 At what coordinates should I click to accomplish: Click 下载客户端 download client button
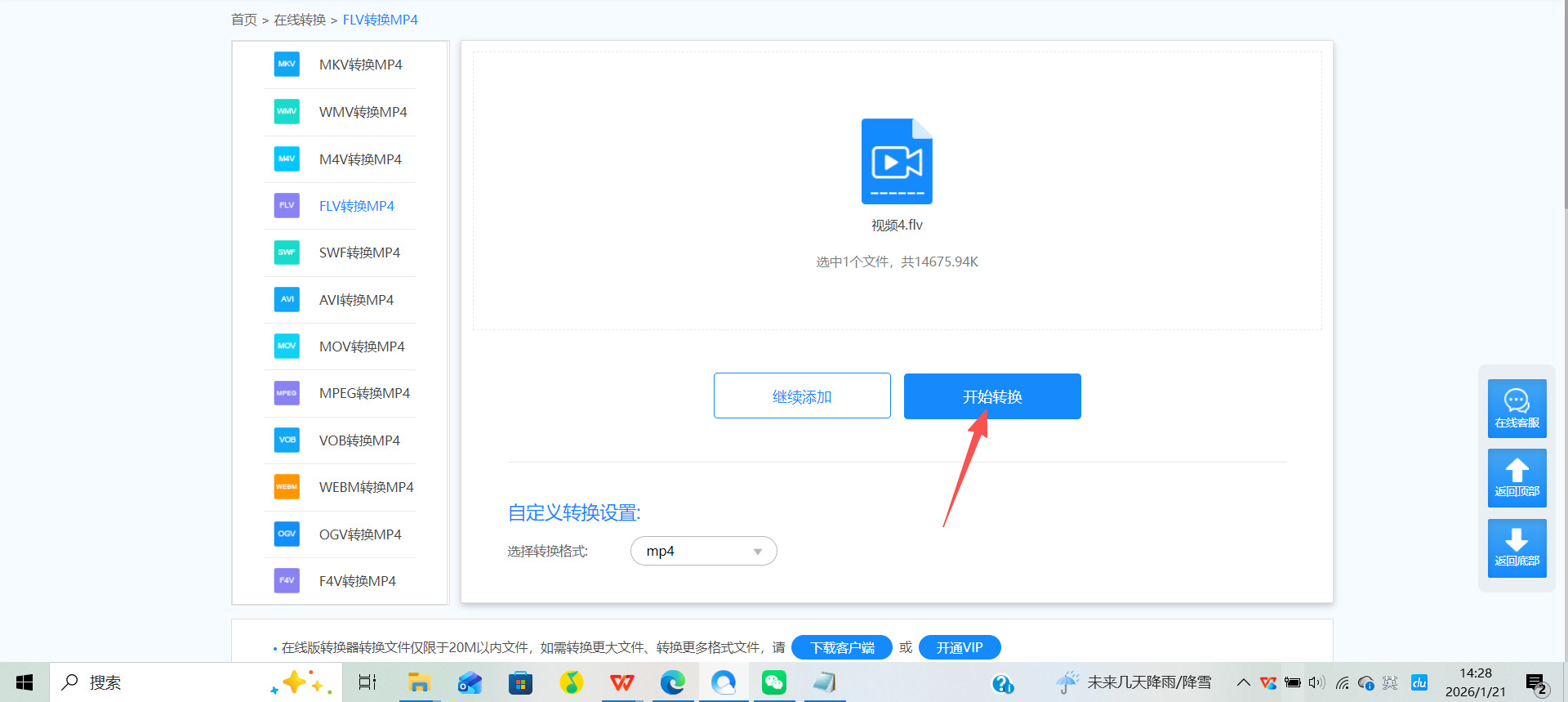coord(842,647)
